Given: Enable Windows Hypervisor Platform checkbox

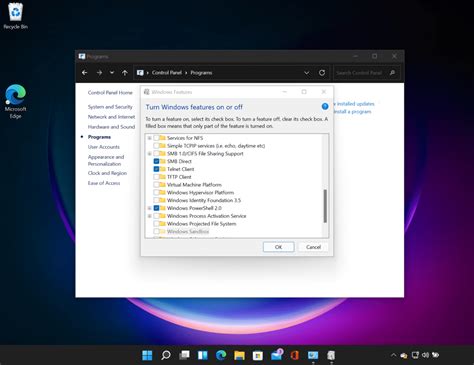Looking at the screenshot, I should tap(156, 192).
